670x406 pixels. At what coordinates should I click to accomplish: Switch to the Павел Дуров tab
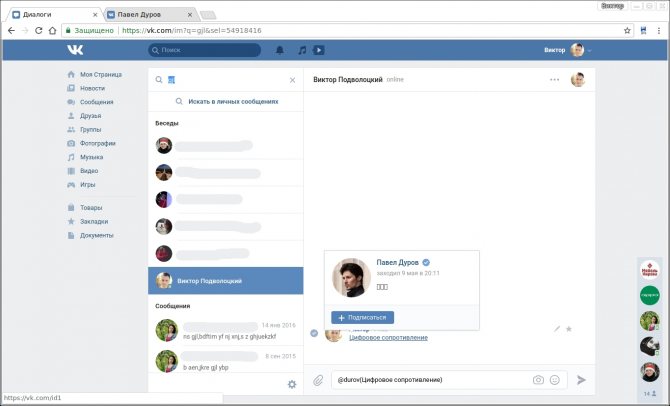[x=150, y=15]
